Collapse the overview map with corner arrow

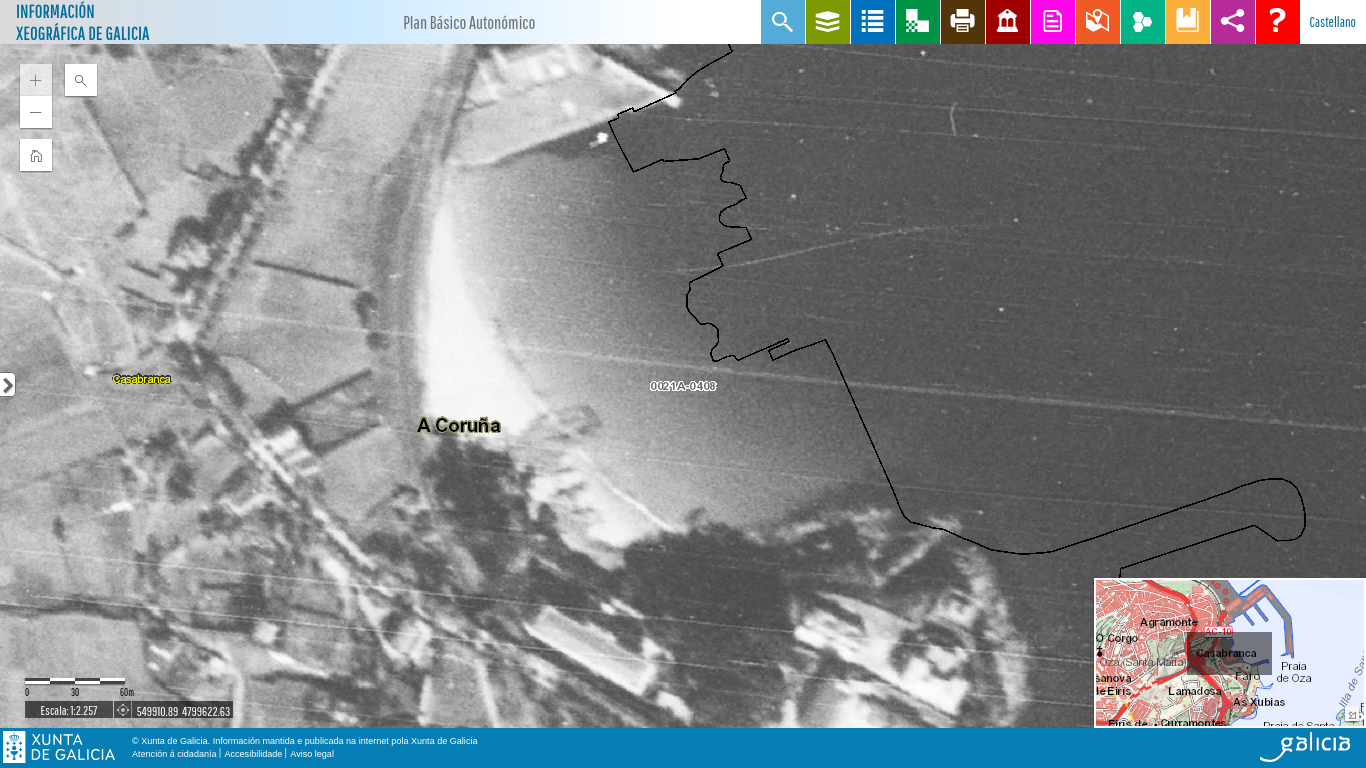pos(1353,716)
